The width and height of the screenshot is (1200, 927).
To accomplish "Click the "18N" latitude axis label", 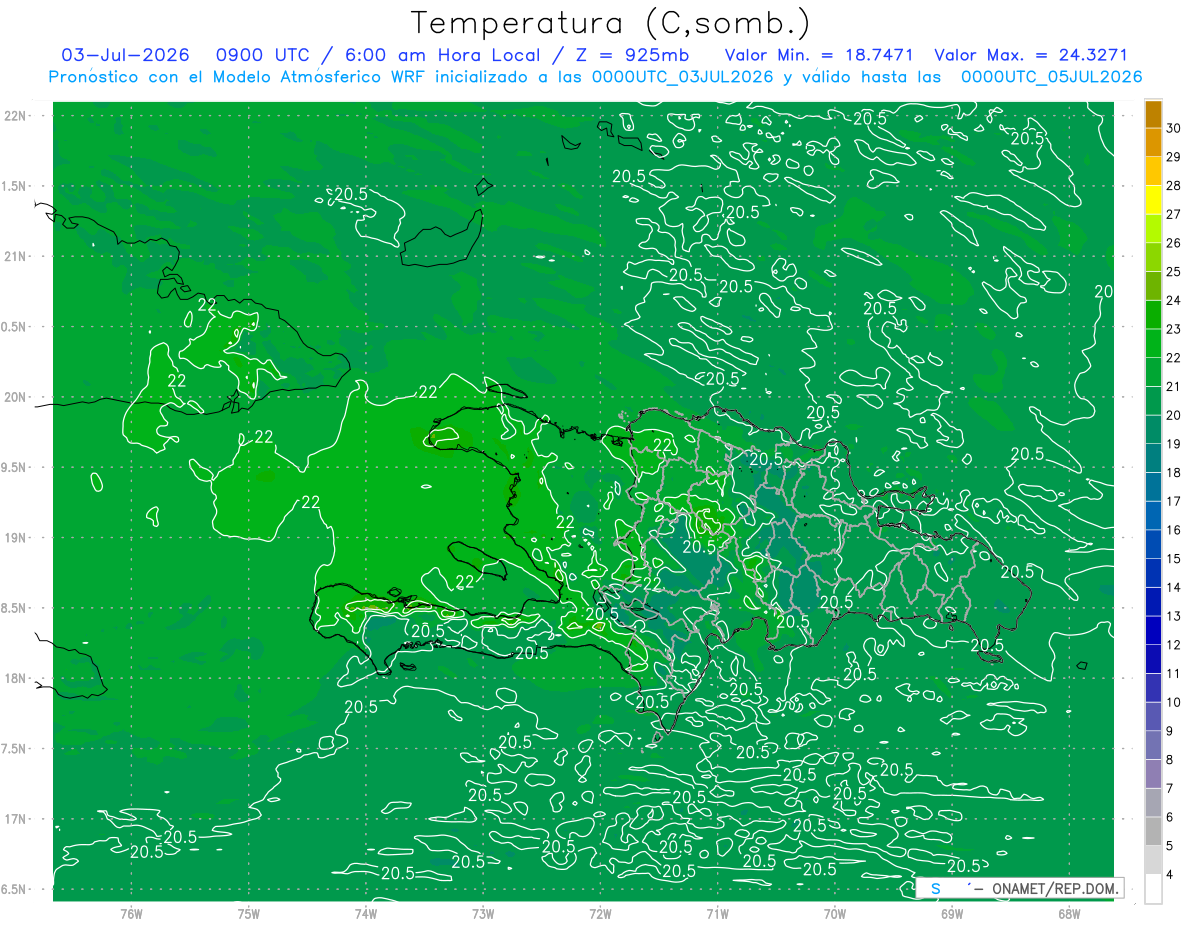I will (14, 679).
